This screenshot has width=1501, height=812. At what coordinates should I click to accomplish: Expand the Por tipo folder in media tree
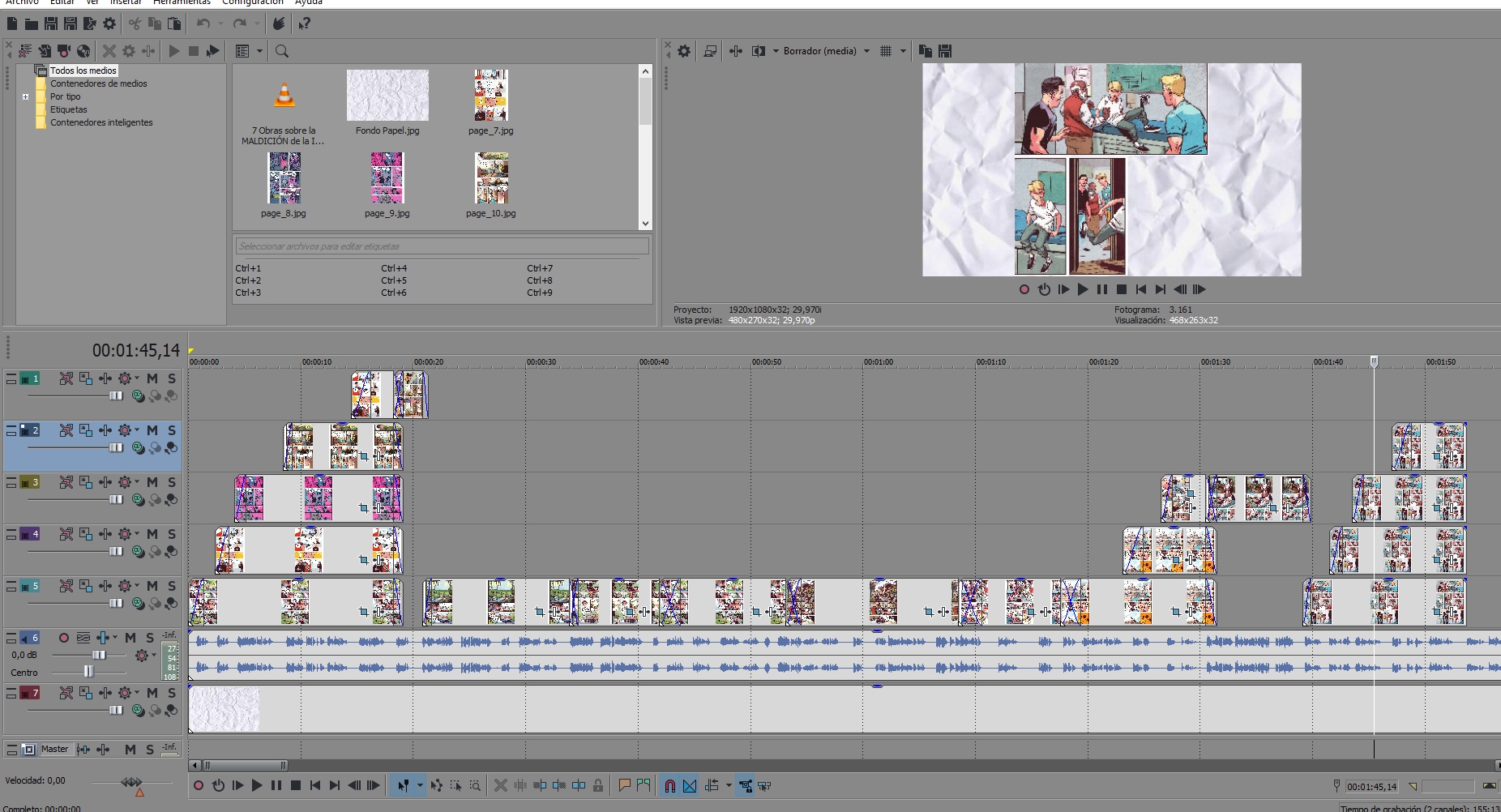pyautogui.click(x=26, y=96)
